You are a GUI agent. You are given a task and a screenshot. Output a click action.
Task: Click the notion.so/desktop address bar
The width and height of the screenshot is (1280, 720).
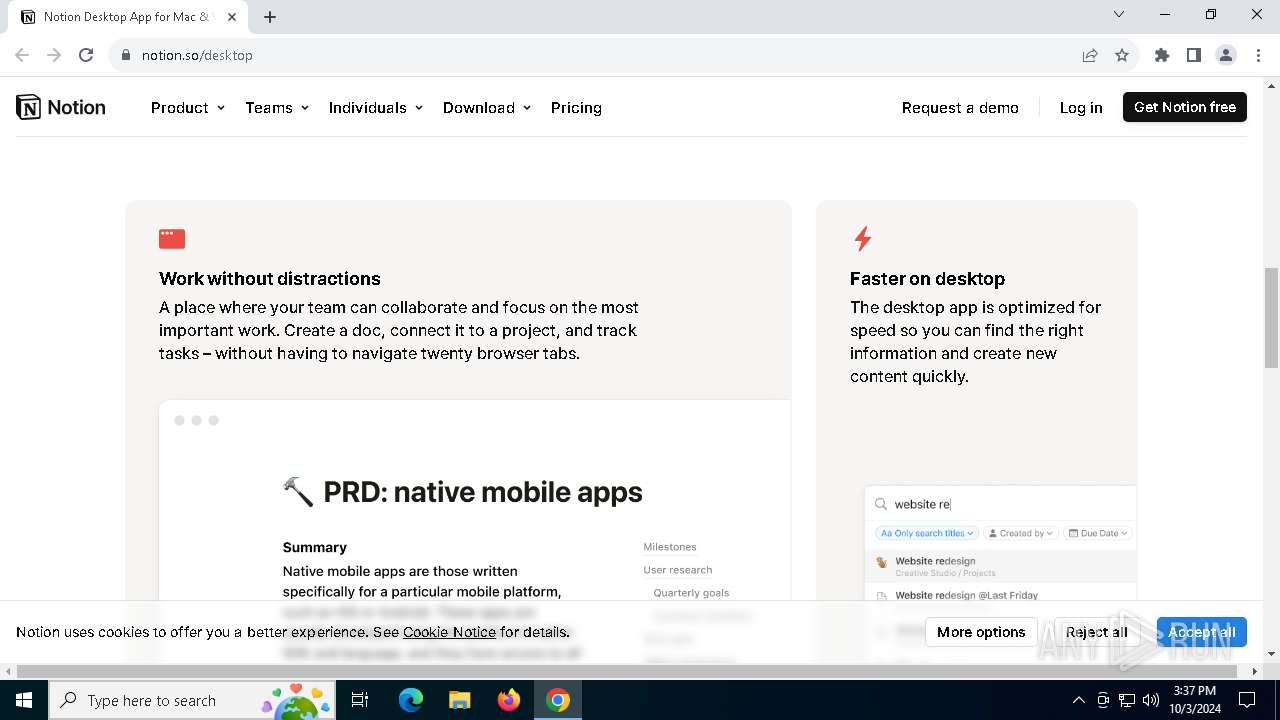(600, 55)
